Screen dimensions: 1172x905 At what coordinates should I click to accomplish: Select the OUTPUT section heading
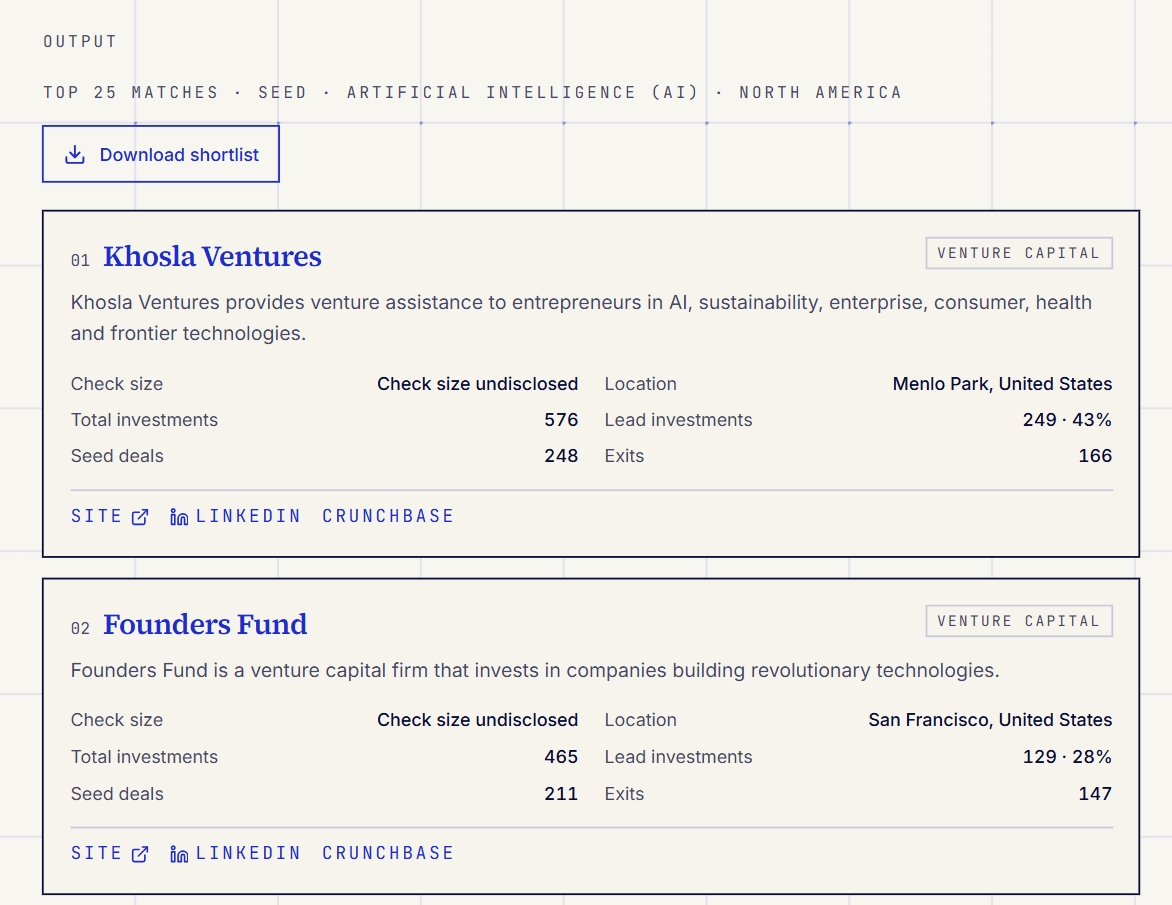(80, 42)
